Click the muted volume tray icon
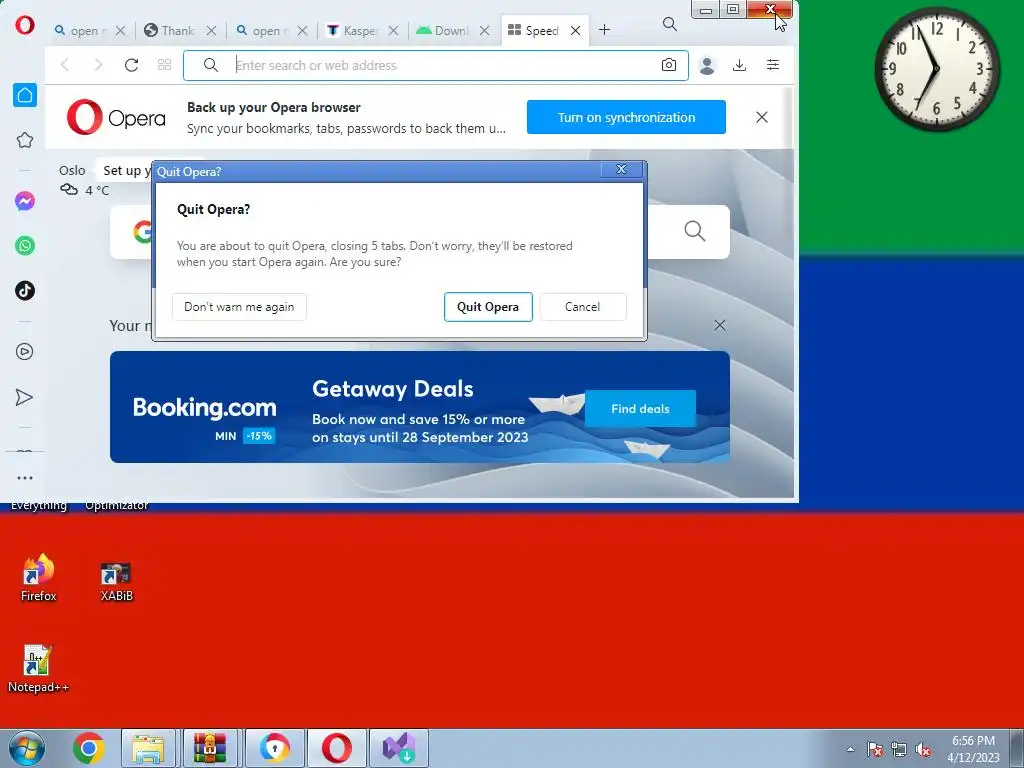 (923, 749)
